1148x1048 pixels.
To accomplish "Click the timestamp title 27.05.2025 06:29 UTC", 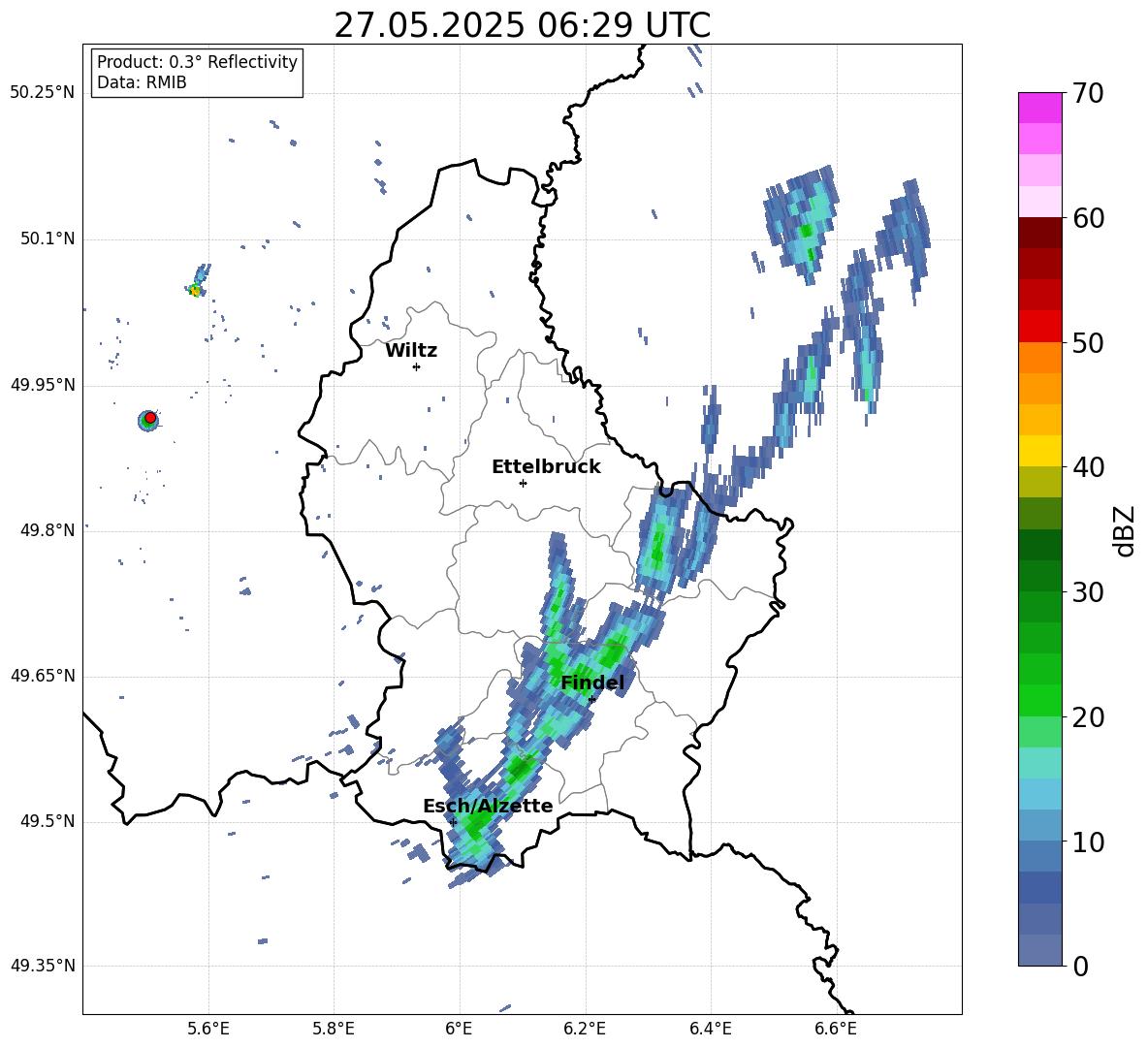I will 522,25.
